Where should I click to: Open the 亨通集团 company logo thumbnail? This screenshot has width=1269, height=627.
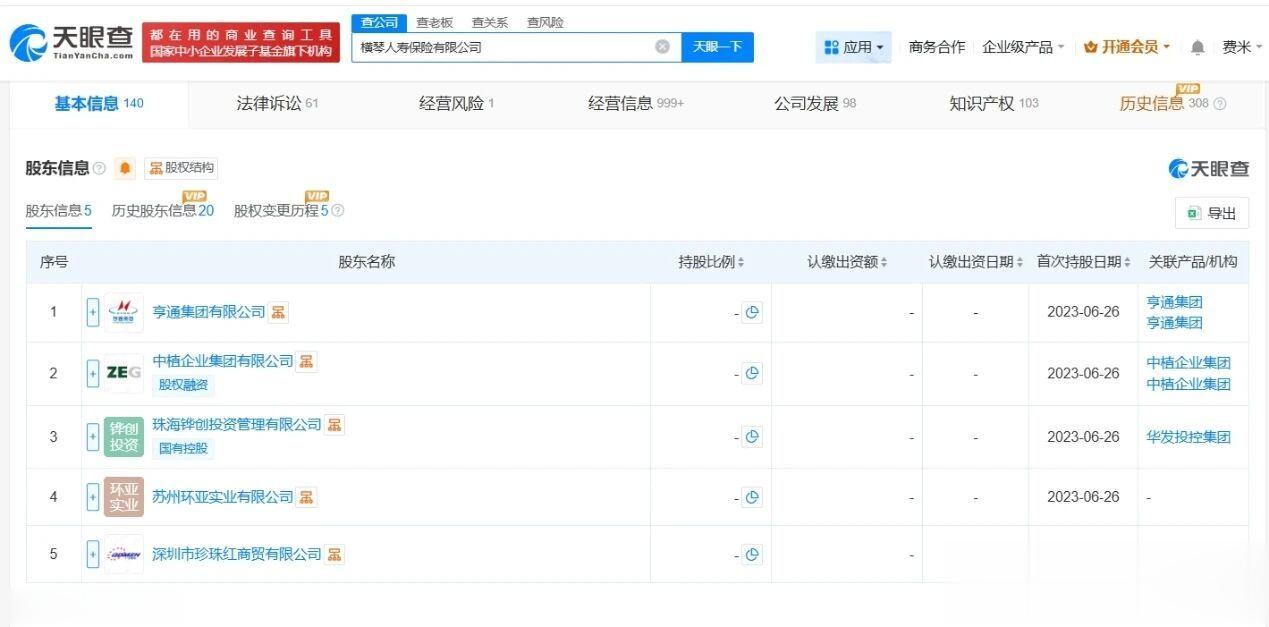[x=124, y=312]
